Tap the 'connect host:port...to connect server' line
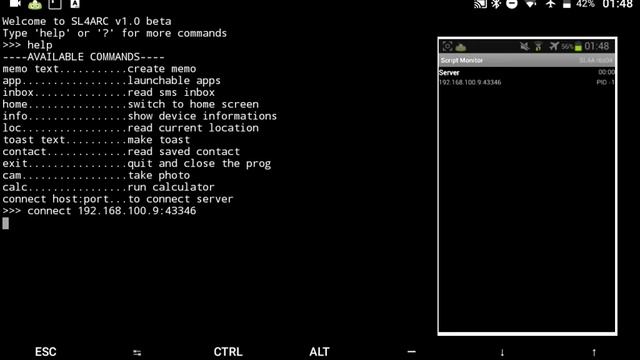Image resolution: width=640 pixels, height=360 pixels. pyautogui.click(x=118, y=199)
